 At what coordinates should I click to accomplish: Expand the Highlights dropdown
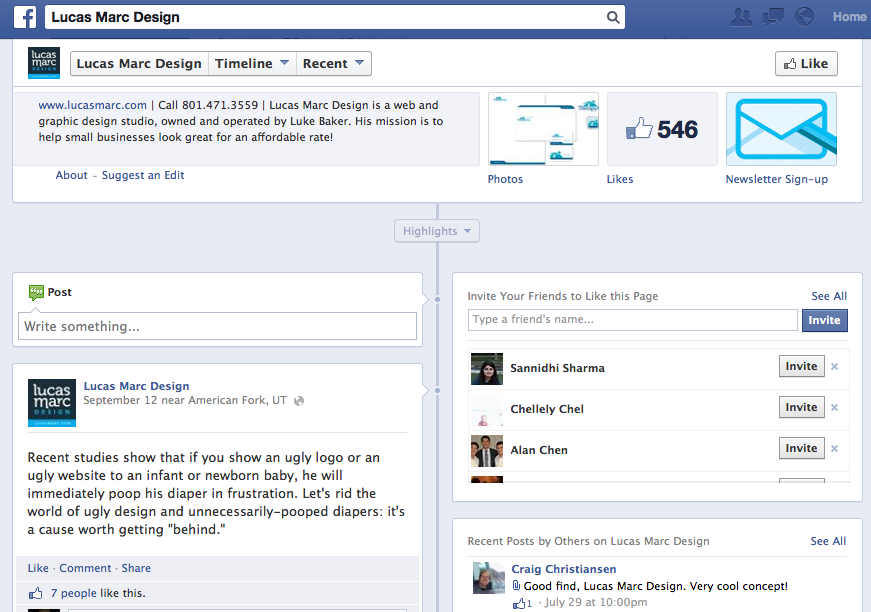pyautogui.click(x=437, y=231)
